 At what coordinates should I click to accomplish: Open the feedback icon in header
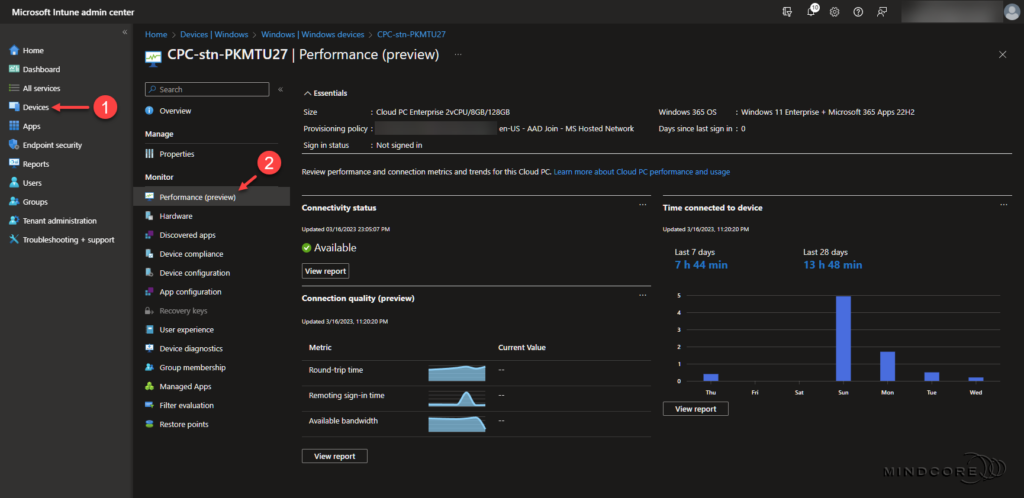[882, 12]
